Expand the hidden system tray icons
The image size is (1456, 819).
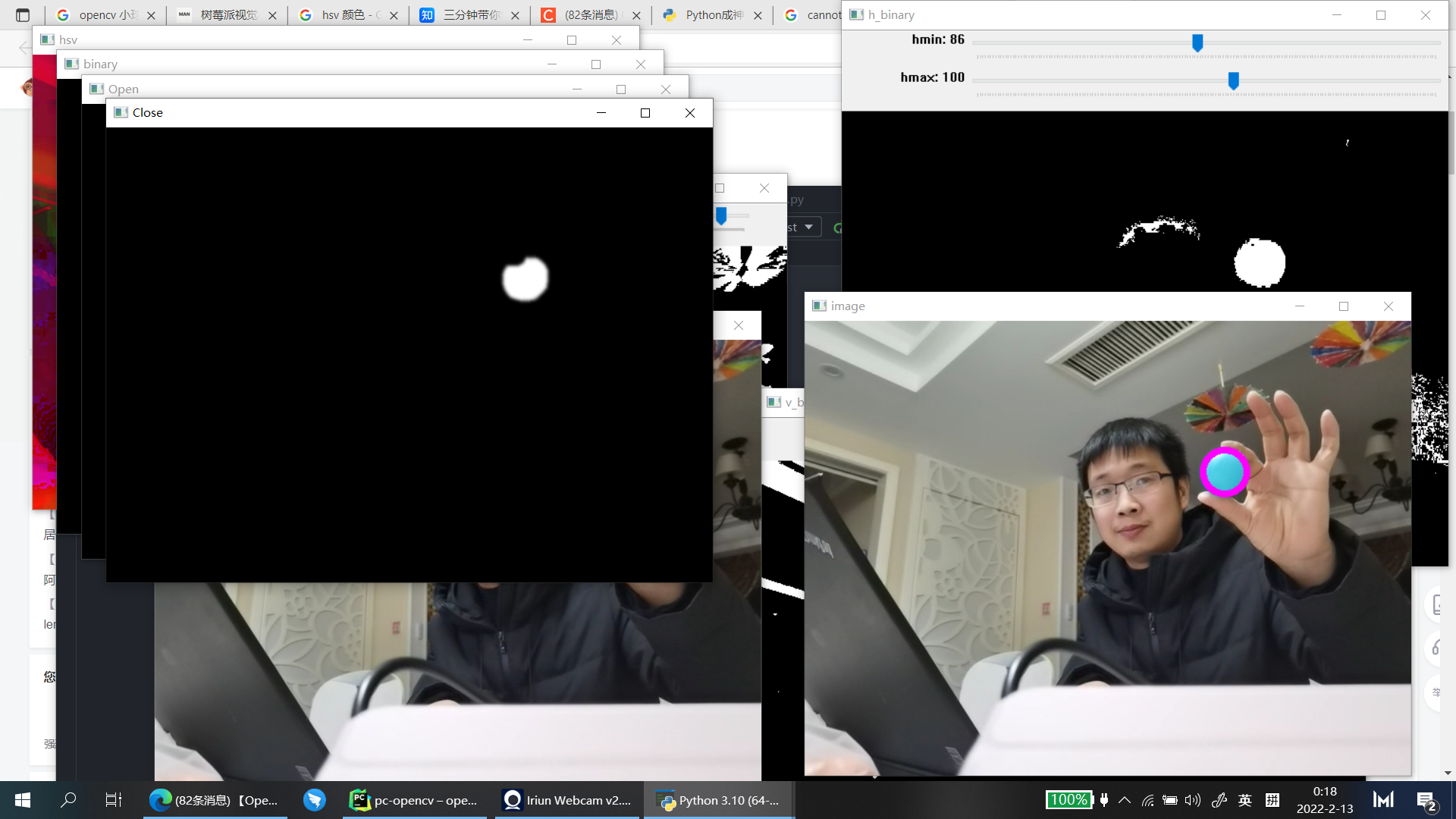pyautogui.click(x=1125, y=800)
